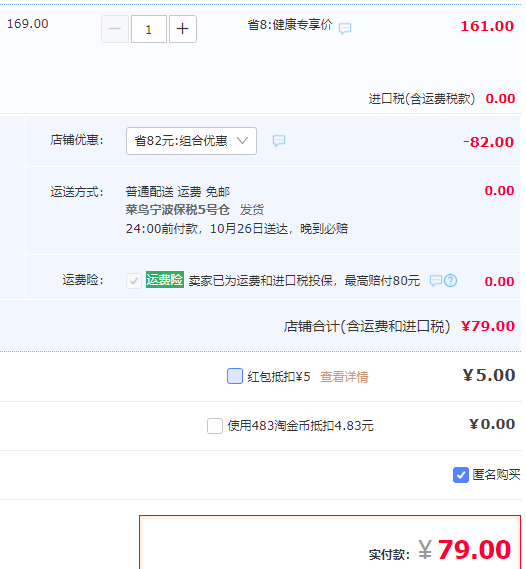The height and width of the screenshot is (569, 526).
Task: Increase quantity with the plus button
Action: click(183, 29)
